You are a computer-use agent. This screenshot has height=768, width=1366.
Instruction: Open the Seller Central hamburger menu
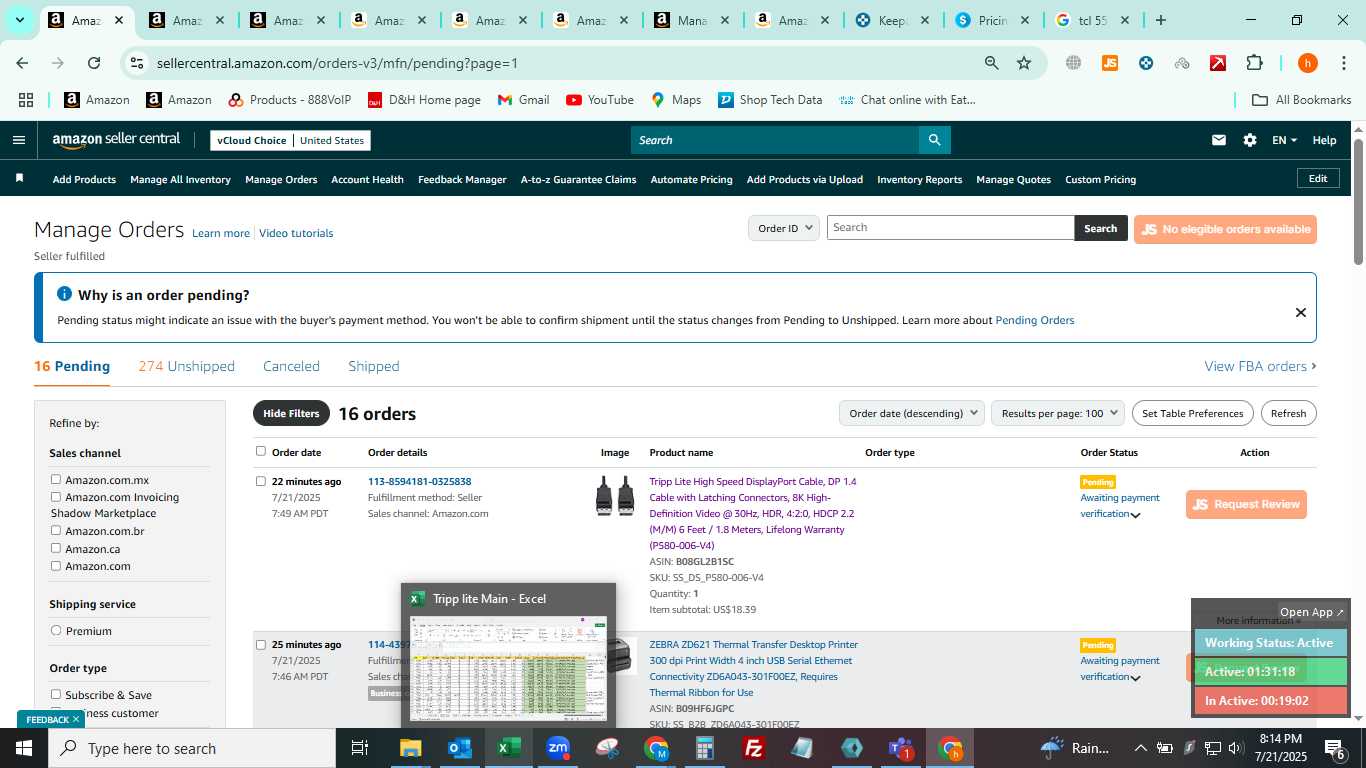(x=18, y=140)
